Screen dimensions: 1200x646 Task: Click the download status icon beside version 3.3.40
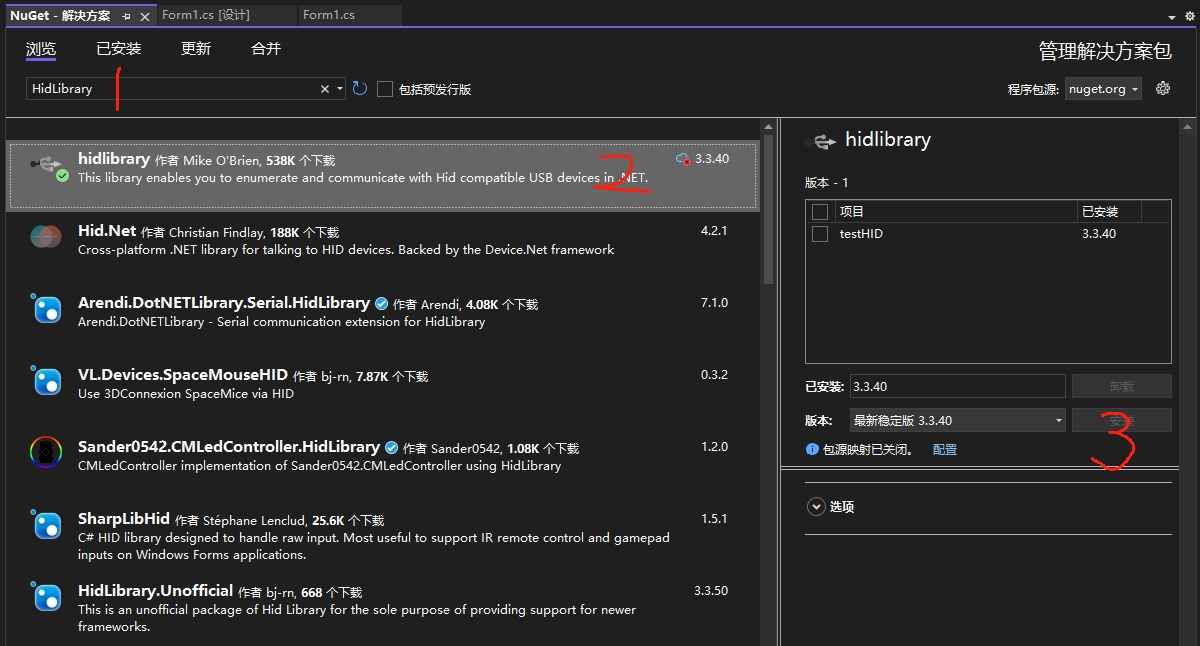pyautogui.click(x=684, y=159)
